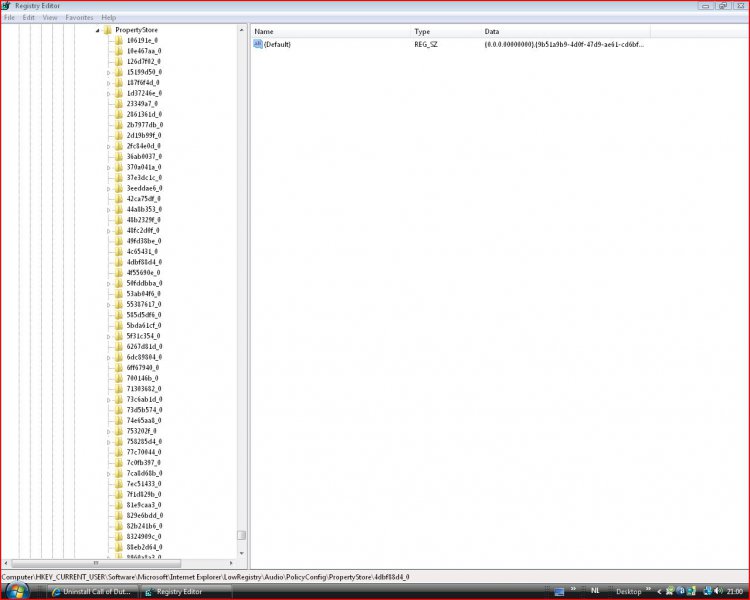The width and height of the screenshot is (750, 600).
Task: Switch to Uninstall Call of Duty taskbar window
Action: (x=91, y=592)
